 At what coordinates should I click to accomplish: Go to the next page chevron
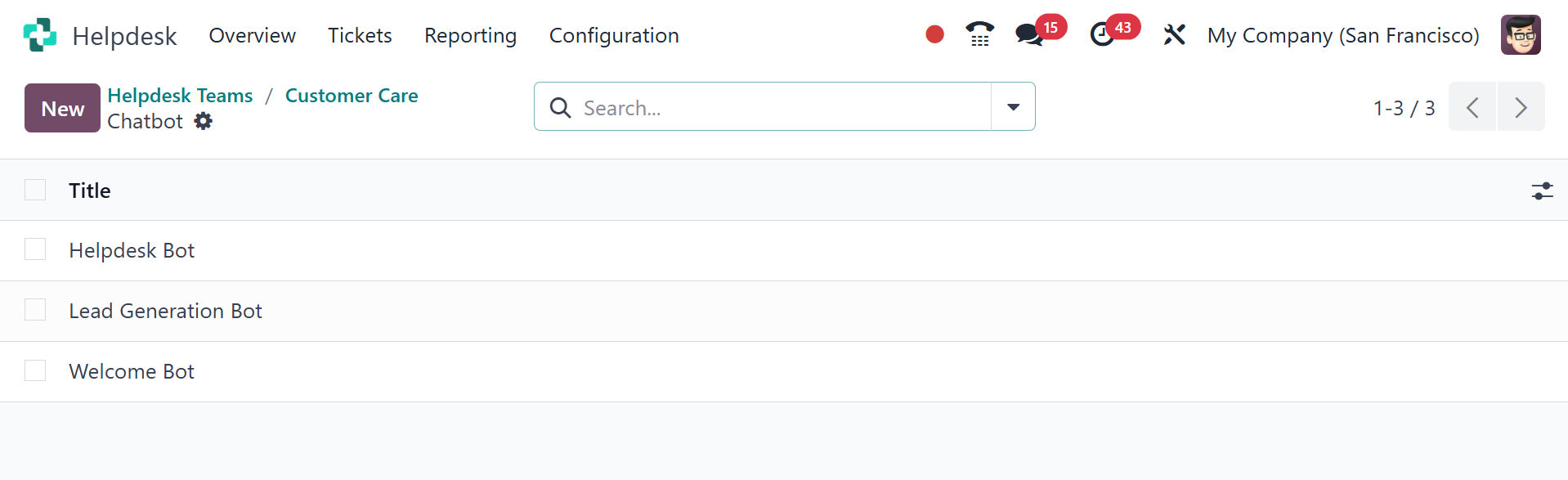coord(1521,107)
